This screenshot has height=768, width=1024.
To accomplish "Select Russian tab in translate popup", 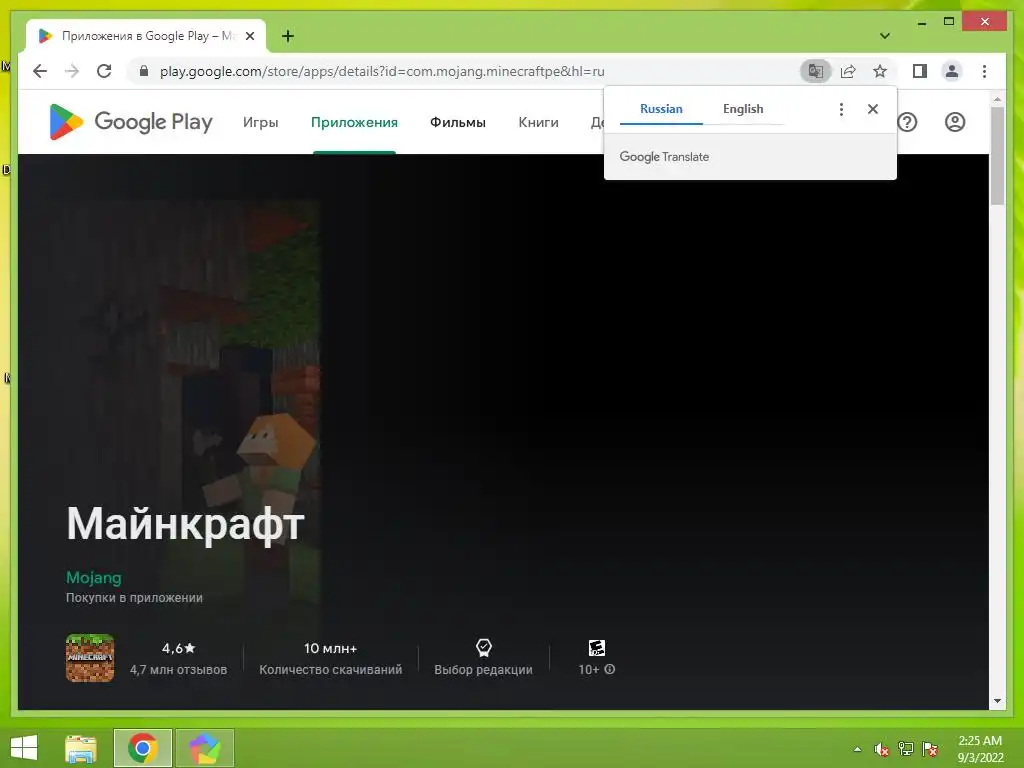I will coord(661,109).
